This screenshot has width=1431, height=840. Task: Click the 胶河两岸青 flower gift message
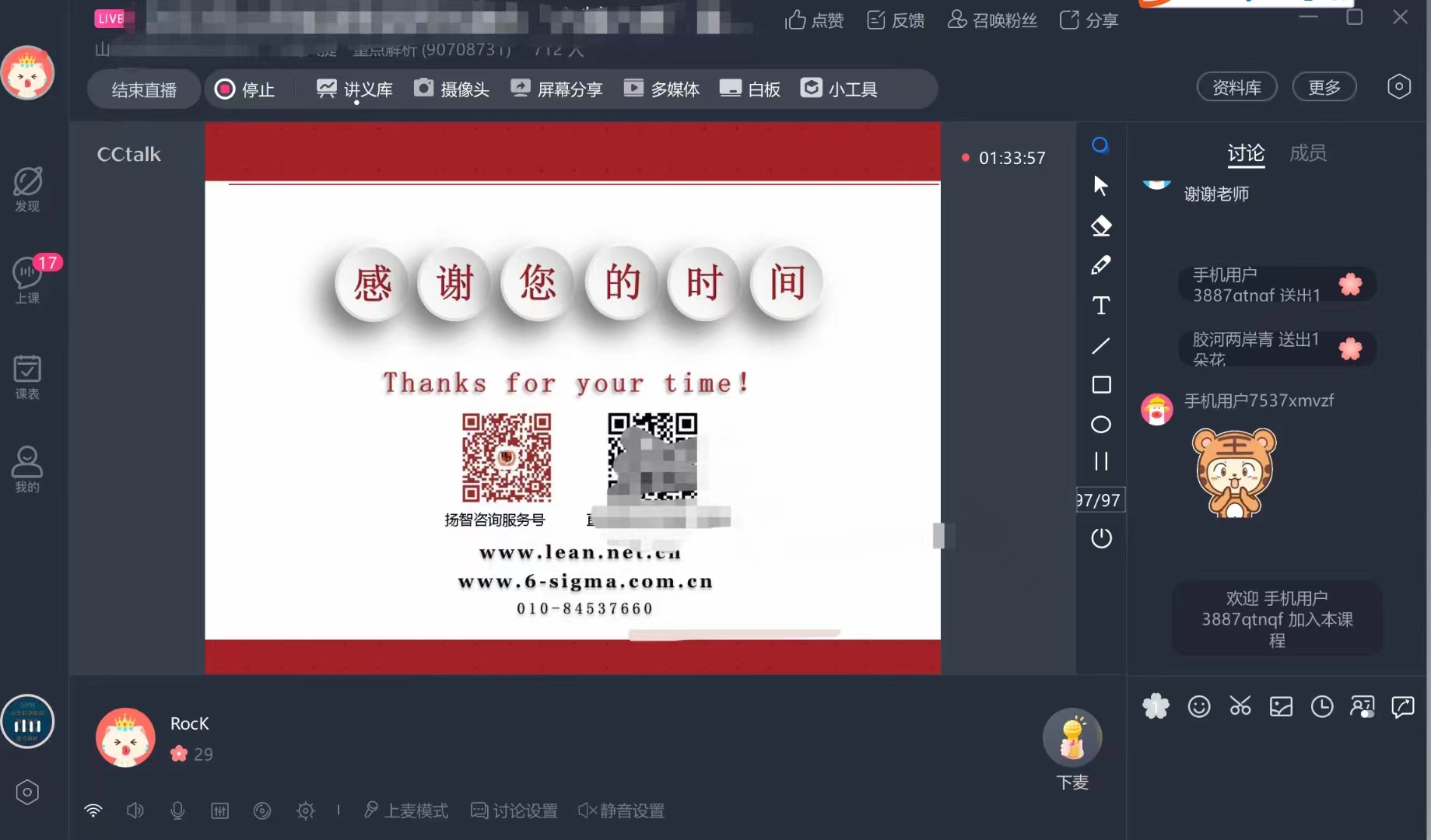1277,348
